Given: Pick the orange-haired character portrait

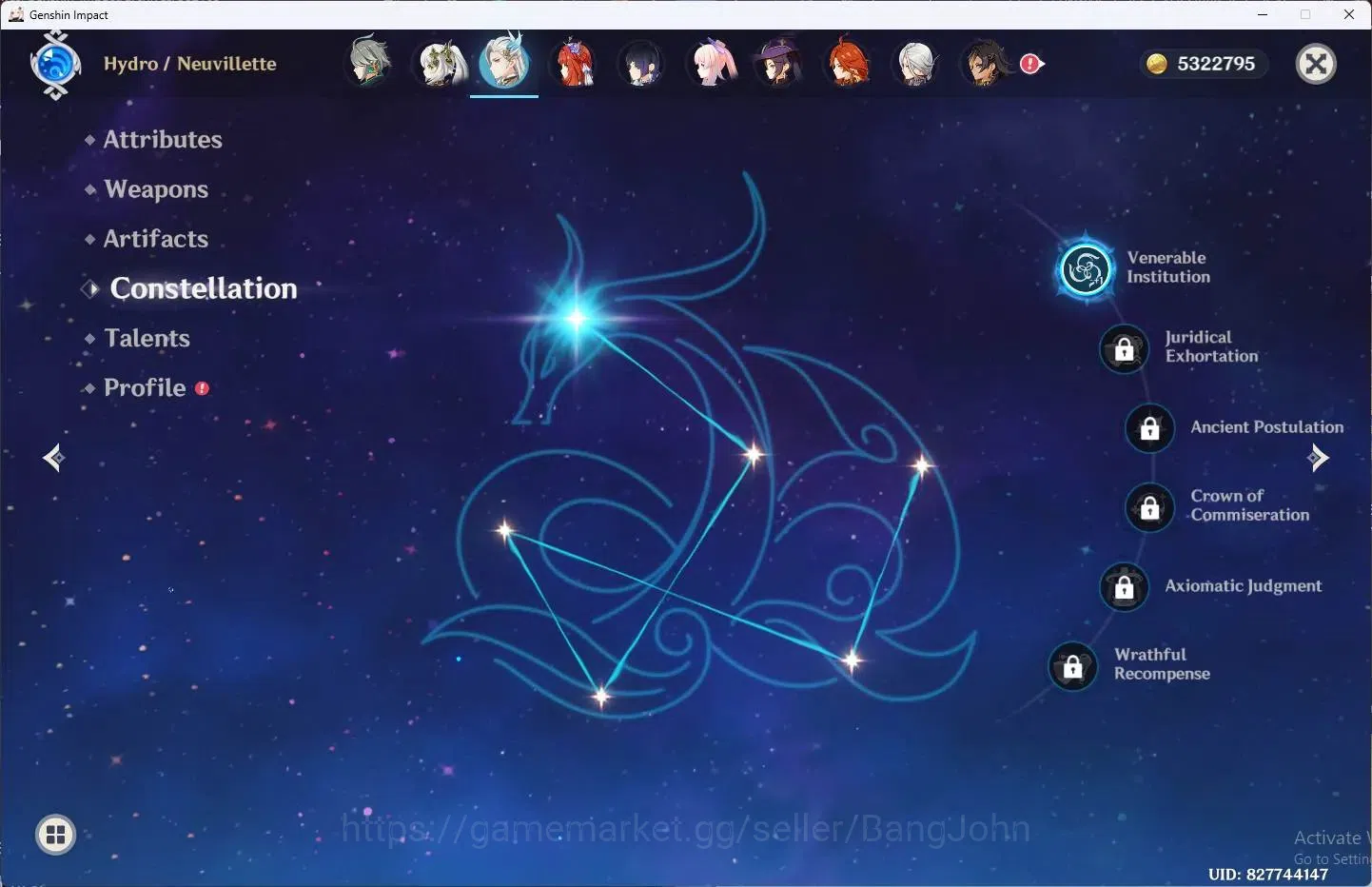Looking at the screenshot, I should 847,64.
